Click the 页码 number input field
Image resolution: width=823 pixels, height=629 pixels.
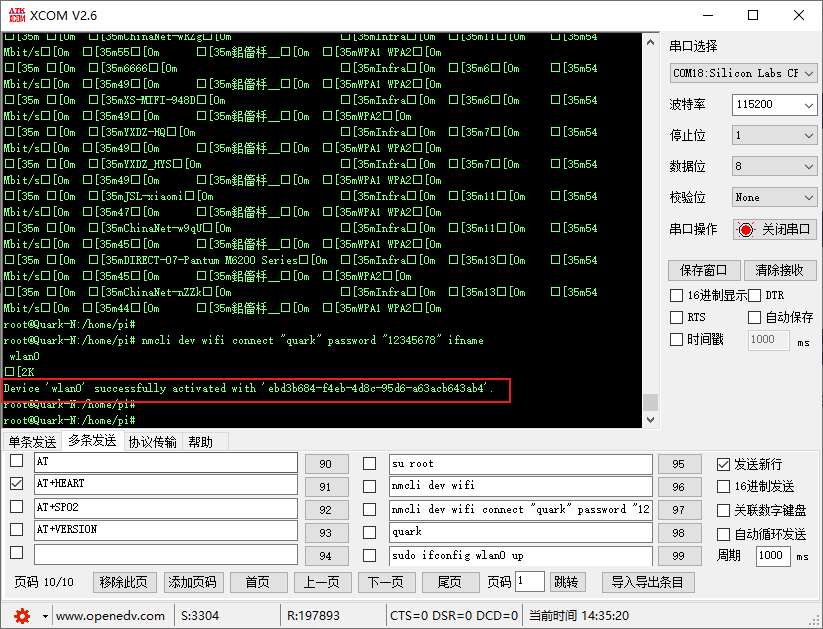click(530, 582)
